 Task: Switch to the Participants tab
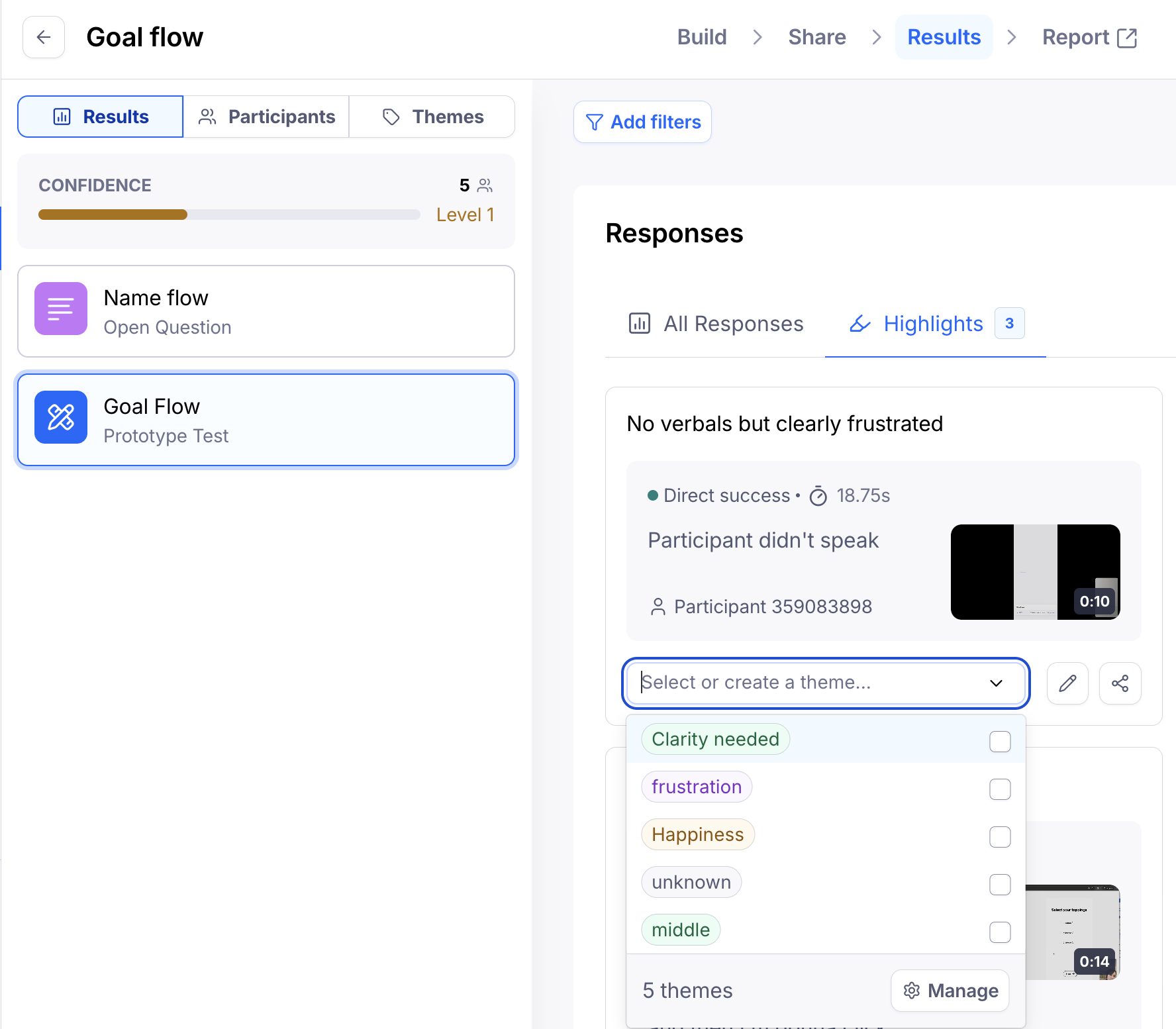point(266,117)
